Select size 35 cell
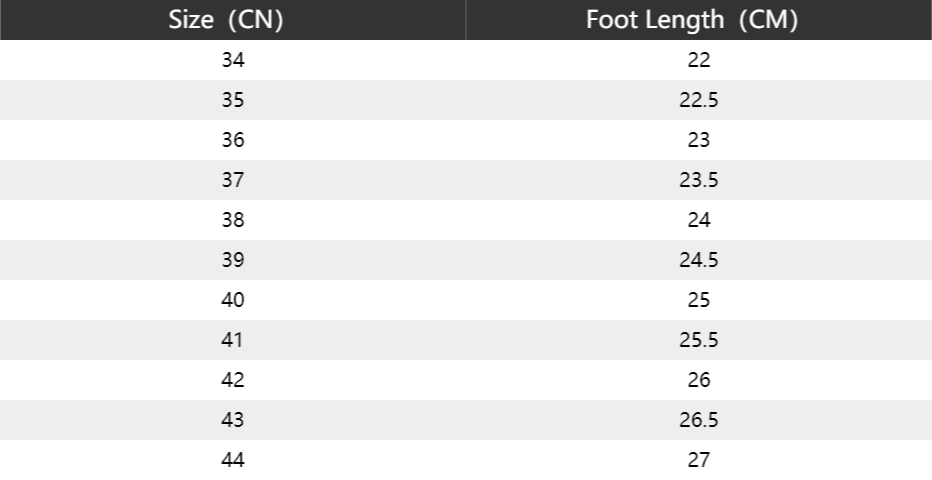This screenshot has height=480, width=932. [x=233, y=100]
